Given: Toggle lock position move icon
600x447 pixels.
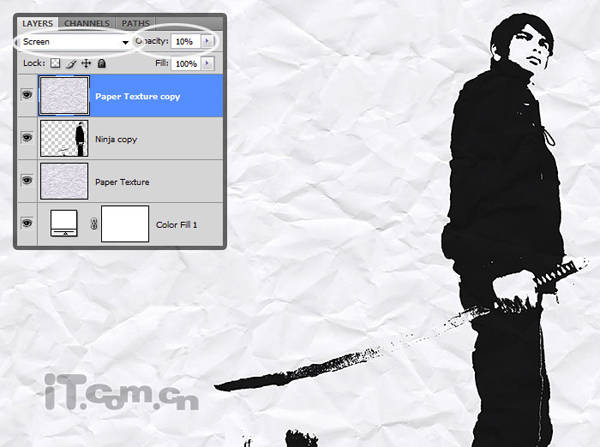Looking at the screenshot, I should (86, 63).
